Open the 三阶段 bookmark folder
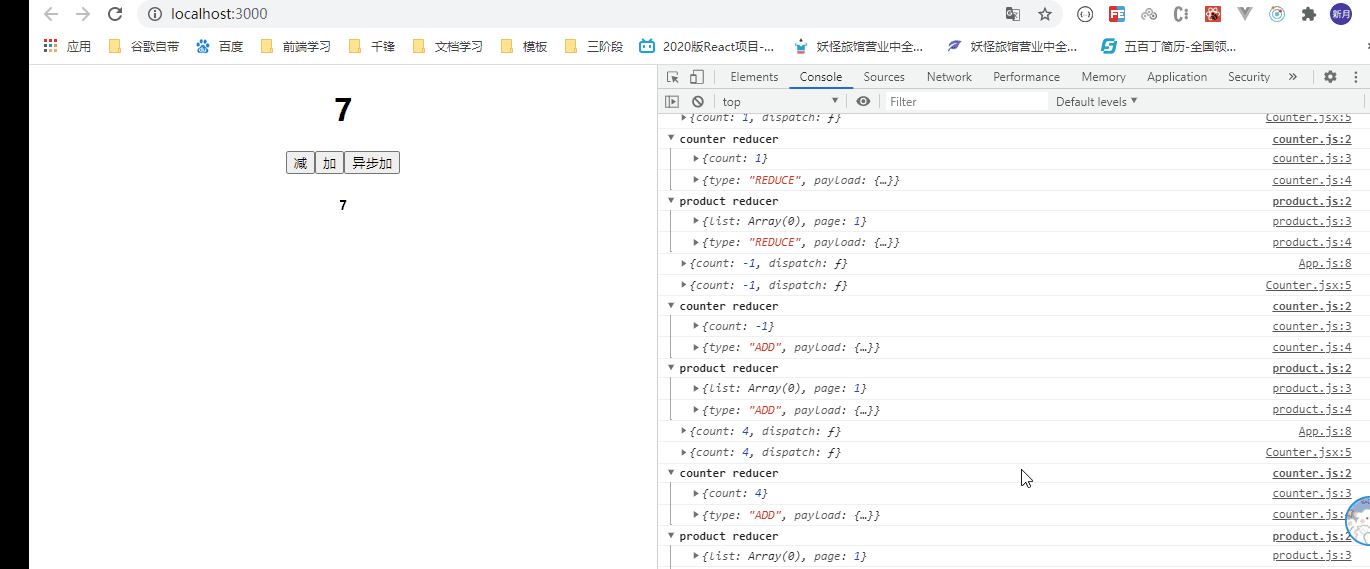The image size is (1370, 569). coord(594,46)
